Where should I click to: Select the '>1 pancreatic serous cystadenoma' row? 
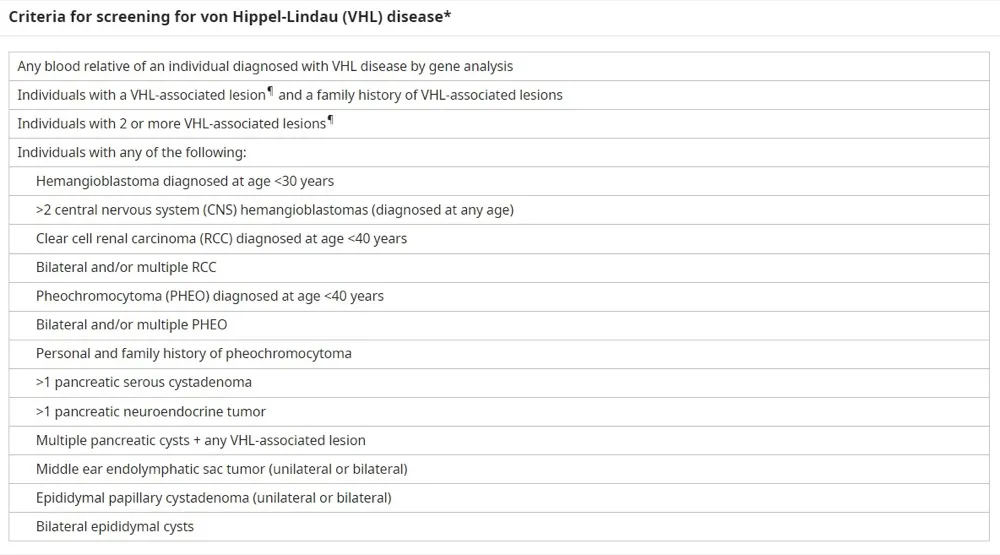[144, 382]
